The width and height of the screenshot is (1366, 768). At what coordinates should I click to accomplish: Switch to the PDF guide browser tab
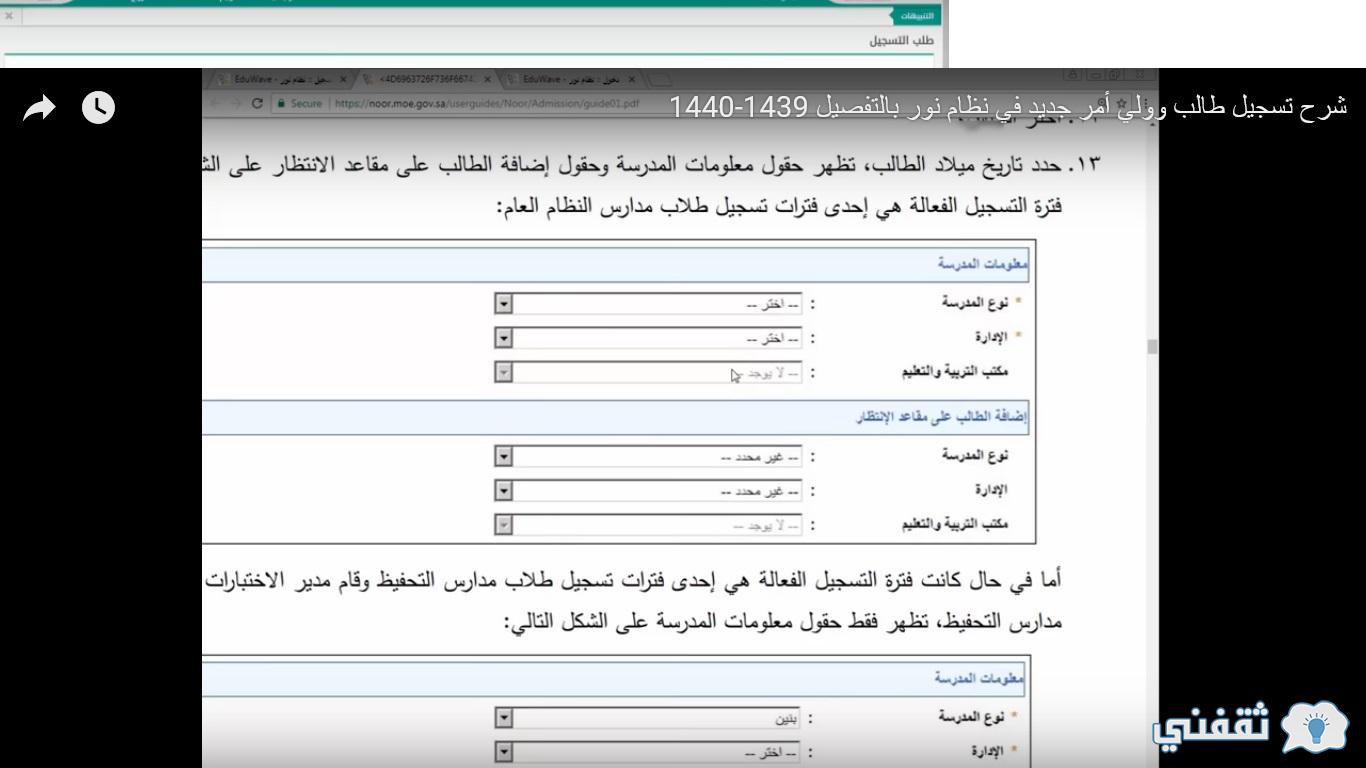[x=425, y=80]
